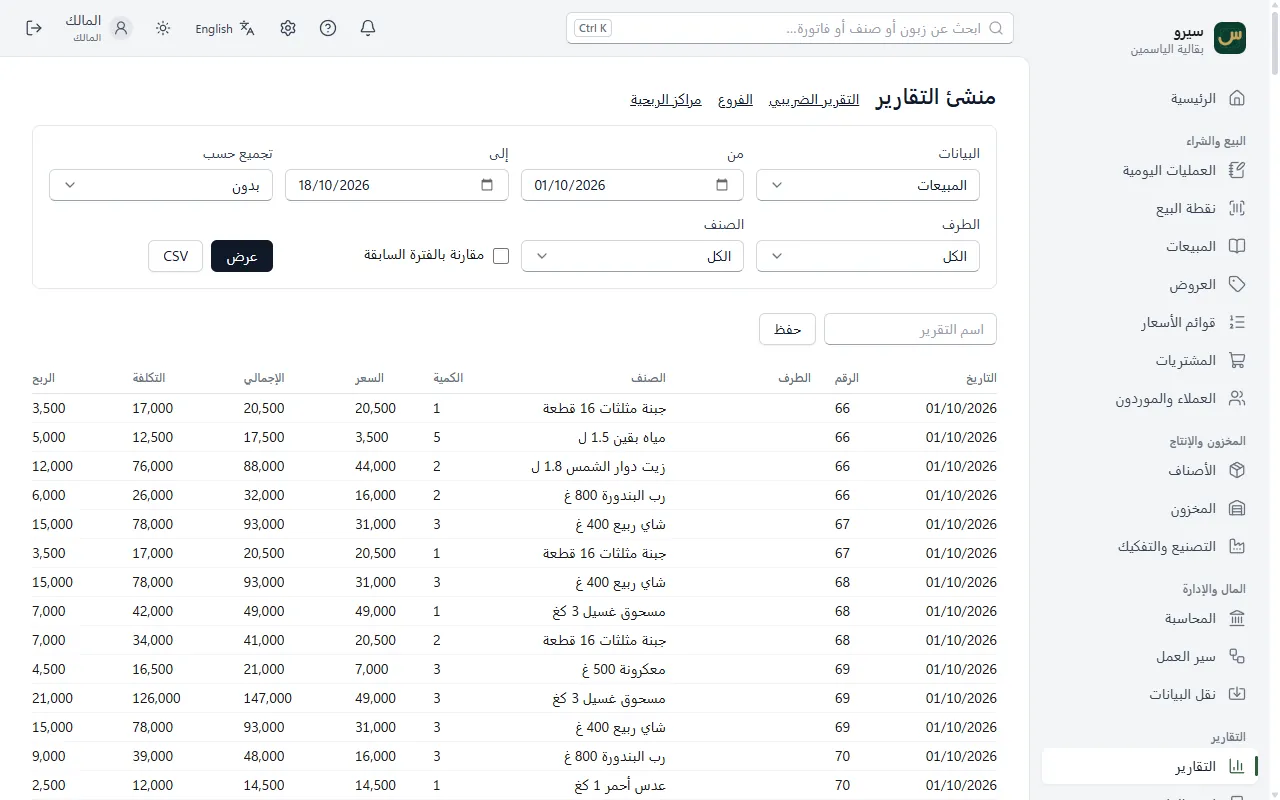The image size is (1280, 800).
Task: Open the user profile avatar icon
Action: click(122, 28)
